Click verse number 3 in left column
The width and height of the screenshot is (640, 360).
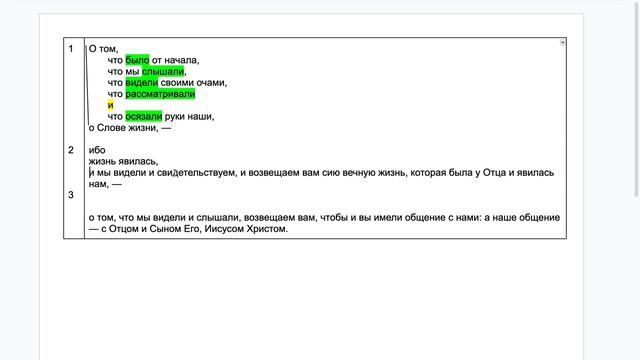pyautogui.click(x=71, y=195)
